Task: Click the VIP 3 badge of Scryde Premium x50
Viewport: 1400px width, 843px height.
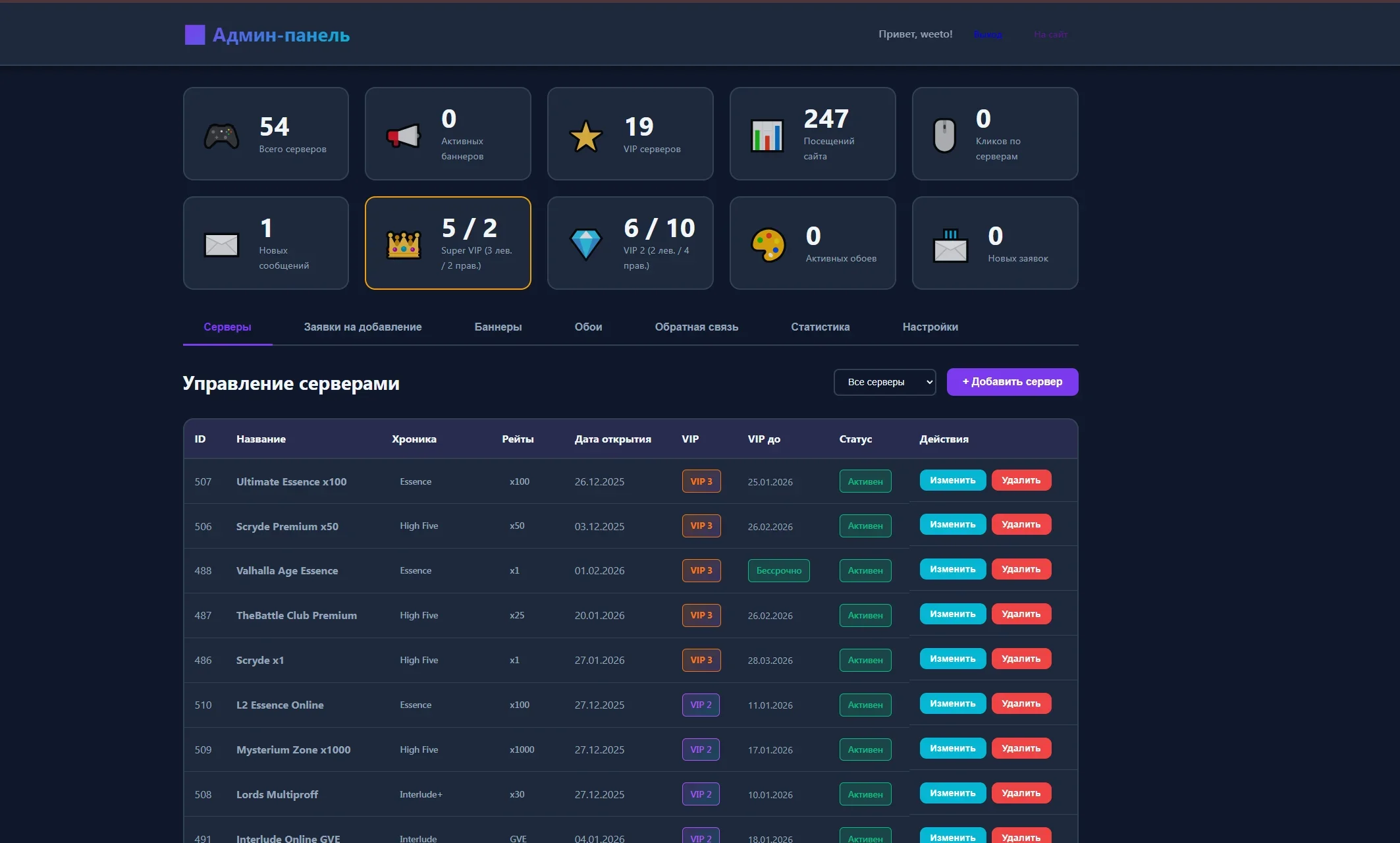Action: point(701,526)
